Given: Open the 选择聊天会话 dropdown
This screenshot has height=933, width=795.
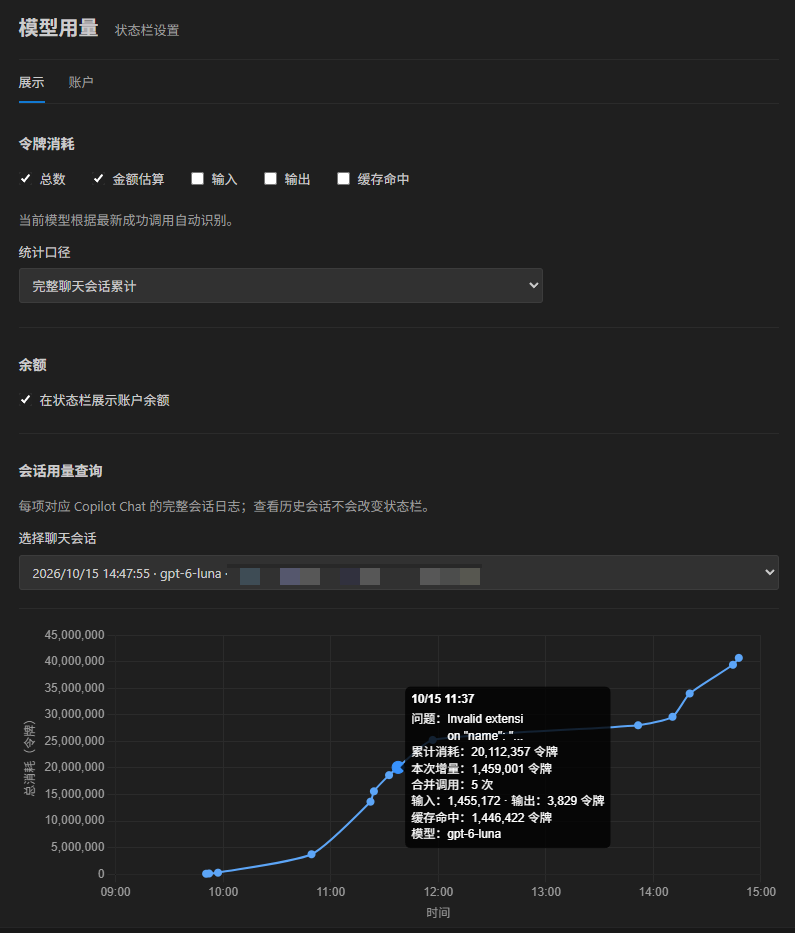Looking at the screenshot, I should [x=399, y=572].
